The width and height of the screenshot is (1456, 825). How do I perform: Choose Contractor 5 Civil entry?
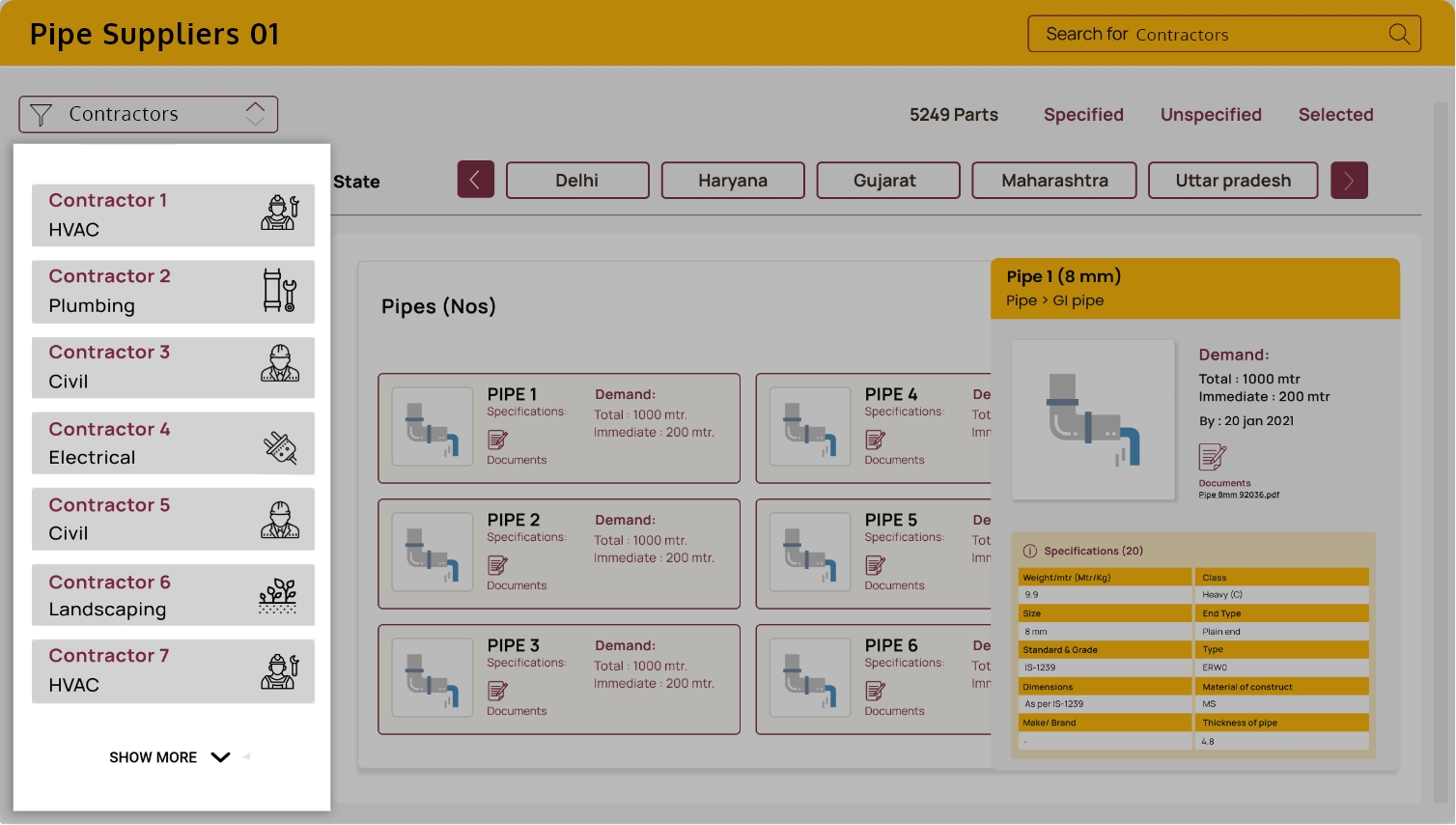(173, 519)
